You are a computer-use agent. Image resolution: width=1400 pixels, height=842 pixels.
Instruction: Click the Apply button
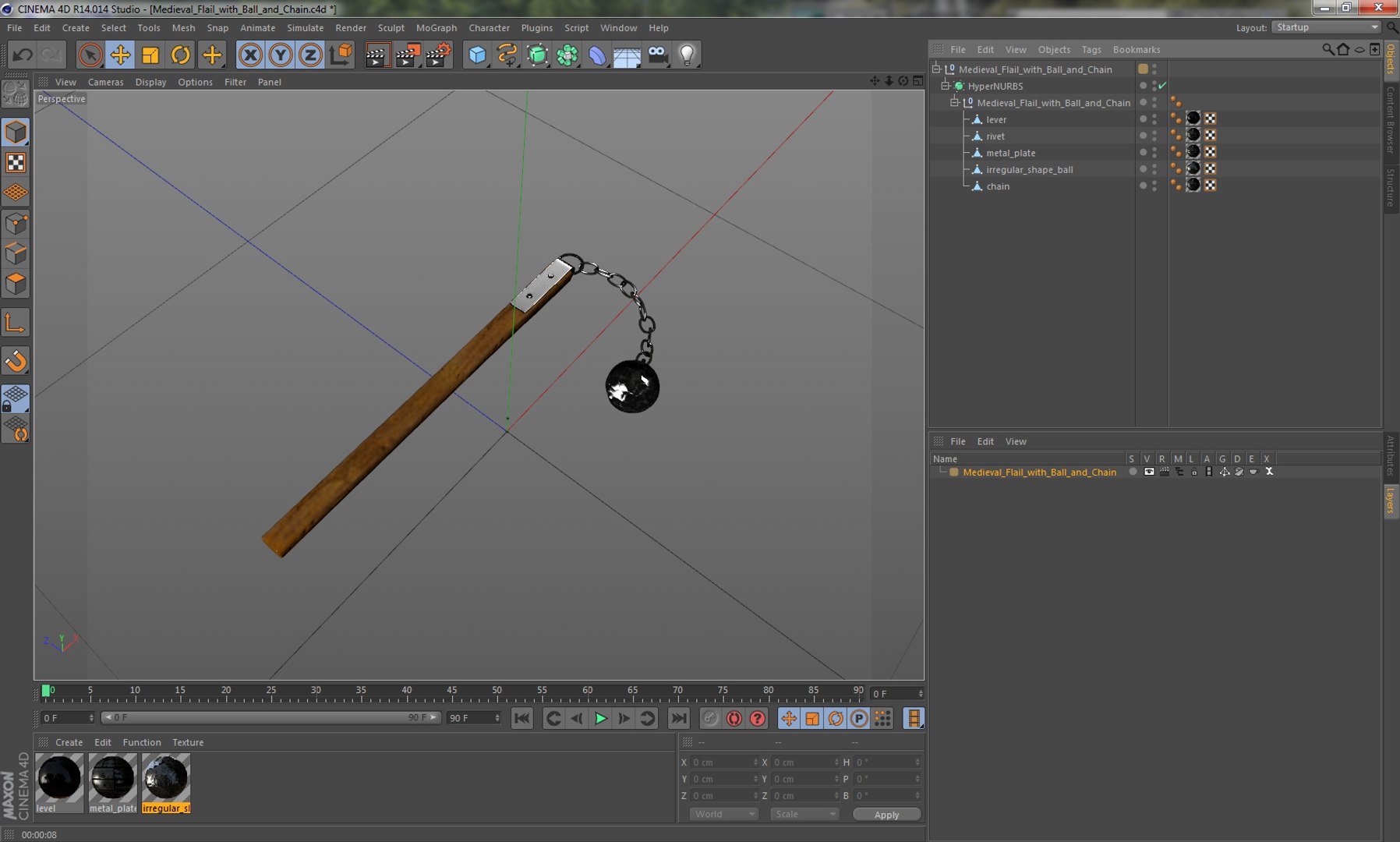[x=886, y=814]
